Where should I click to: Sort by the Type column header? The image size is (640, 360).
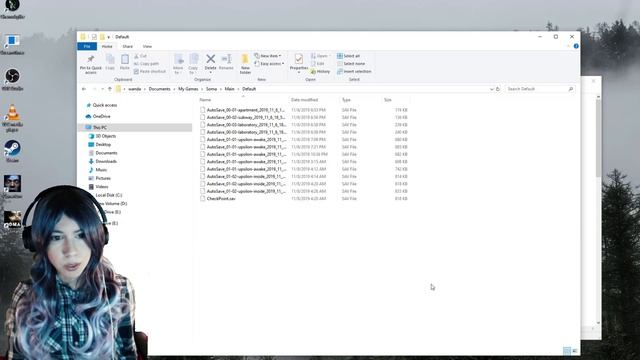tap(360, 100)
